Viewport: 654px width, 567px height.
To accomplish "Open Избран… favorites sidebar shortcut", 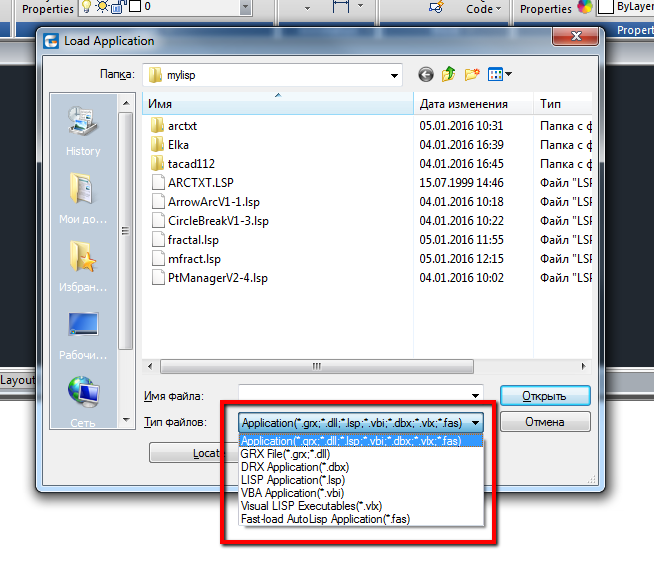I will [83, 267].
